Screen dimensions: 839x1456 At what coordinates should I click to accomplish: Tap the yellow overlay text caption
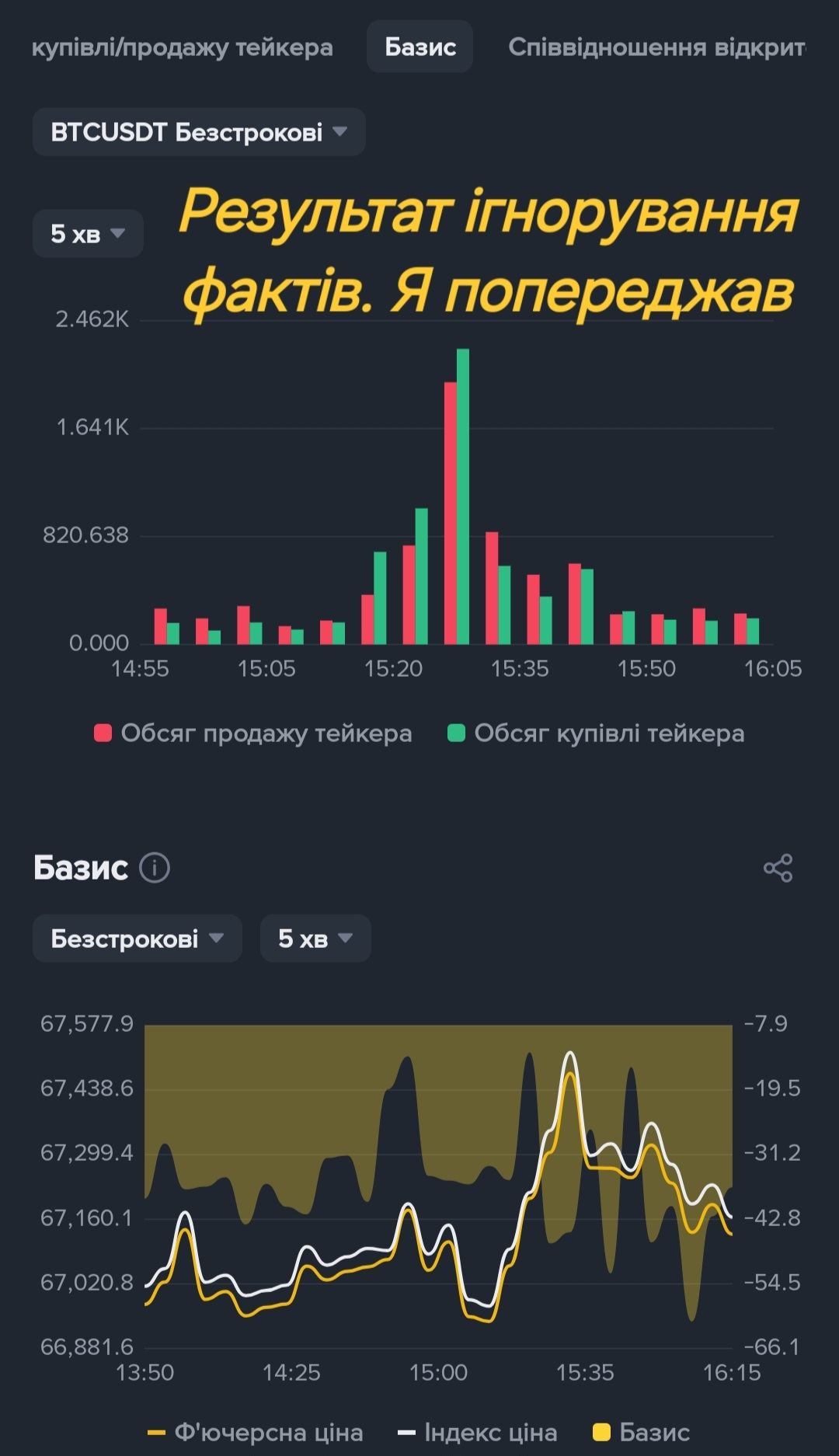click(489, 251)
